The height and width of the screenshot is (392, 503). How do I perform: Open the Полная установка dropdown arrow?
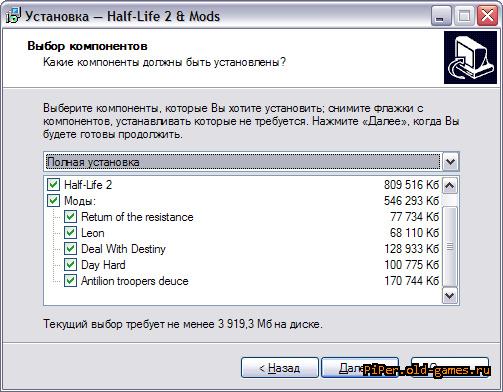pyautogui.click(x=450, y=162)
